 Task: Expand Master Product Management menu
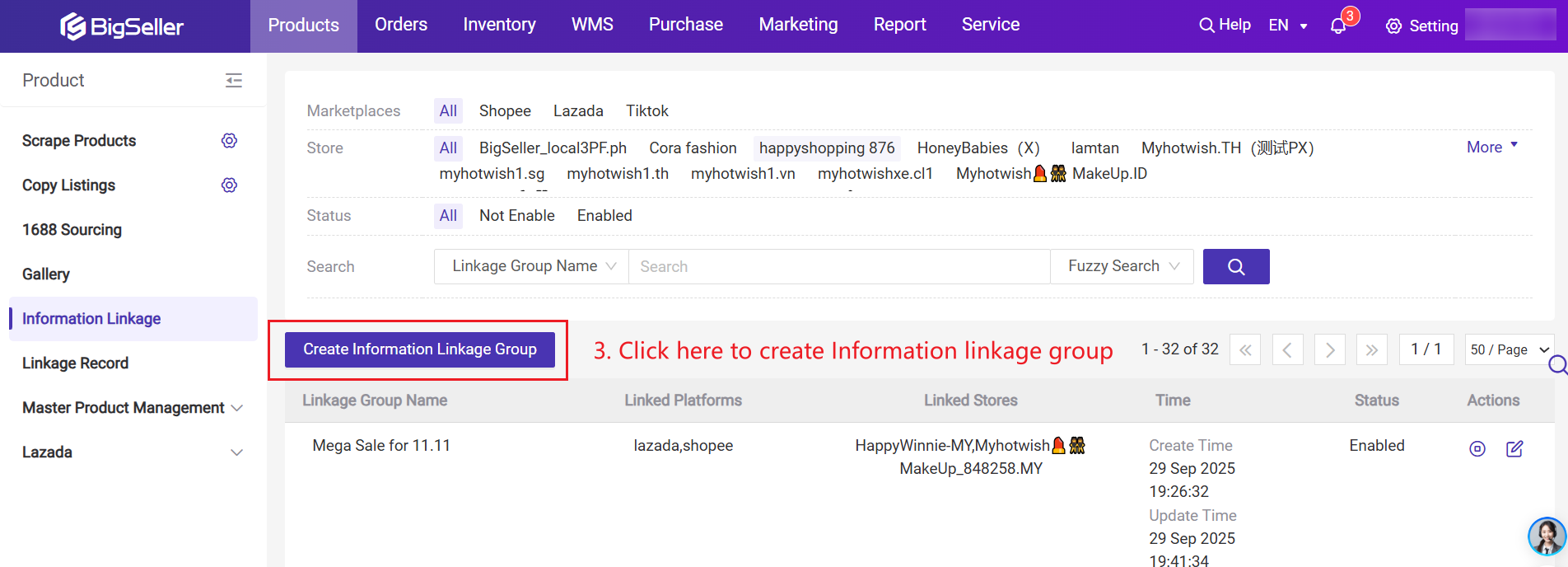pyautogui.click(x=132, y=408)
